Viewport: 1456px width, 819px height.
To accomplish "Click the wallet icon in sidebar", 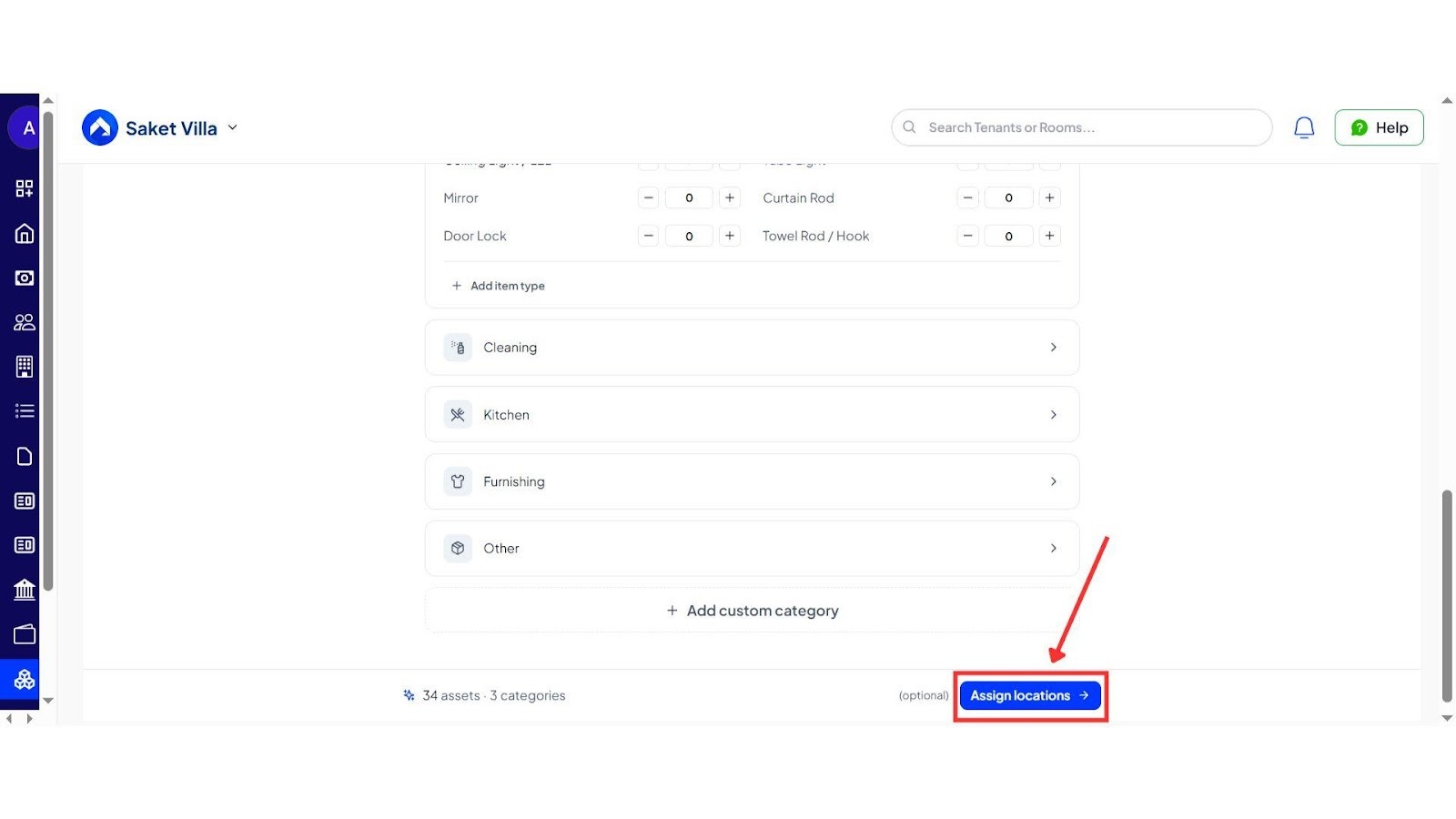I will click(25, 634).
